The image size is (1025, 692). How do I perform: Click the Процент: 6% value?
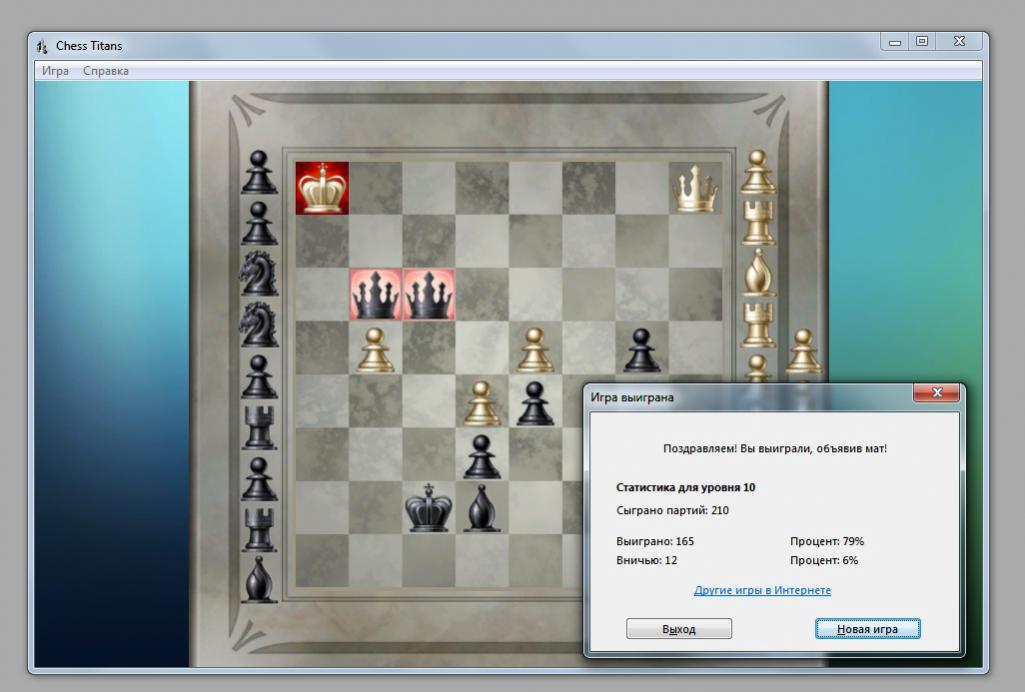click(824, 560)
